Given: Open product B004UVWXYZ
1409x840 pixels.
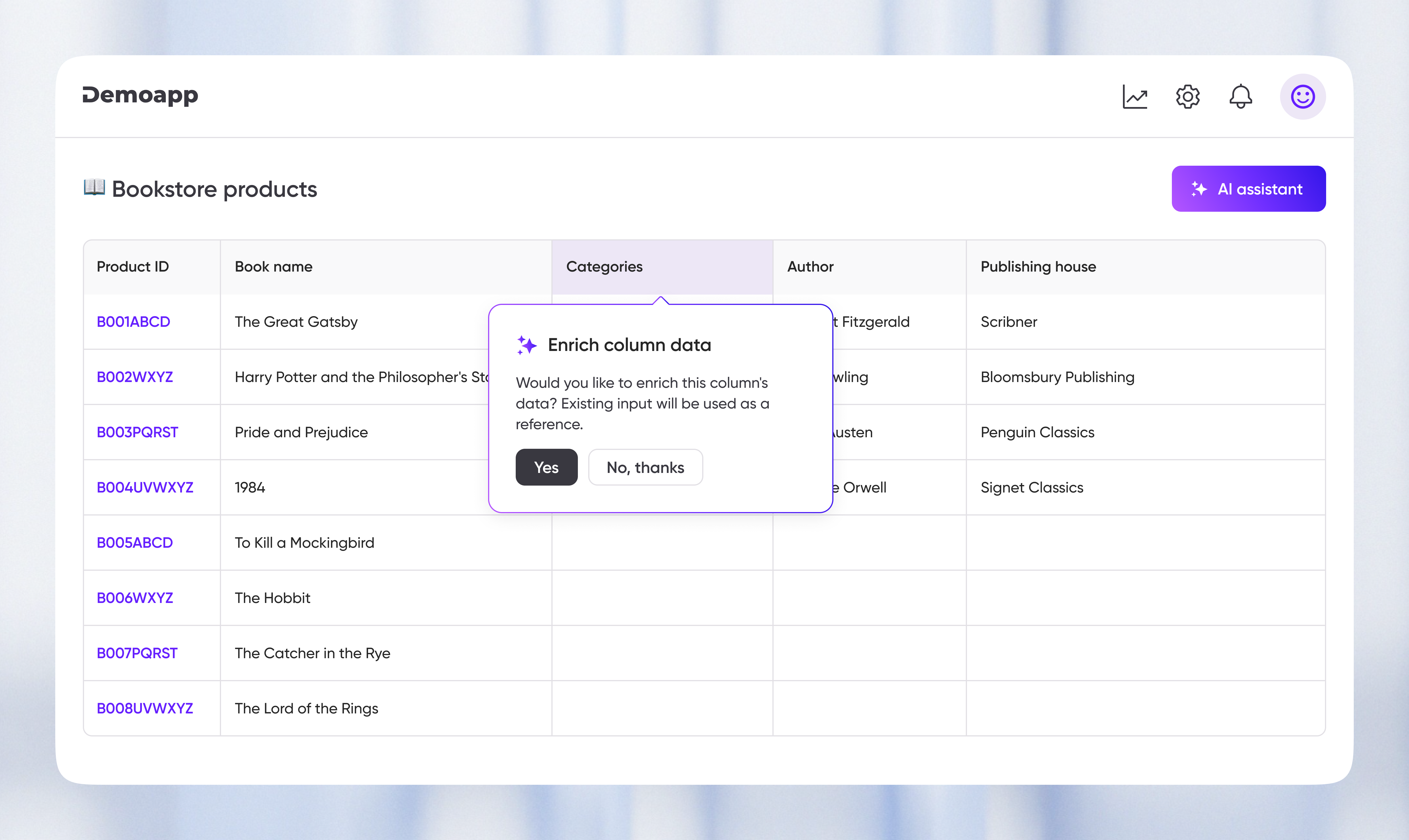Looking at the screenshot, I should [x=144, y=487].
